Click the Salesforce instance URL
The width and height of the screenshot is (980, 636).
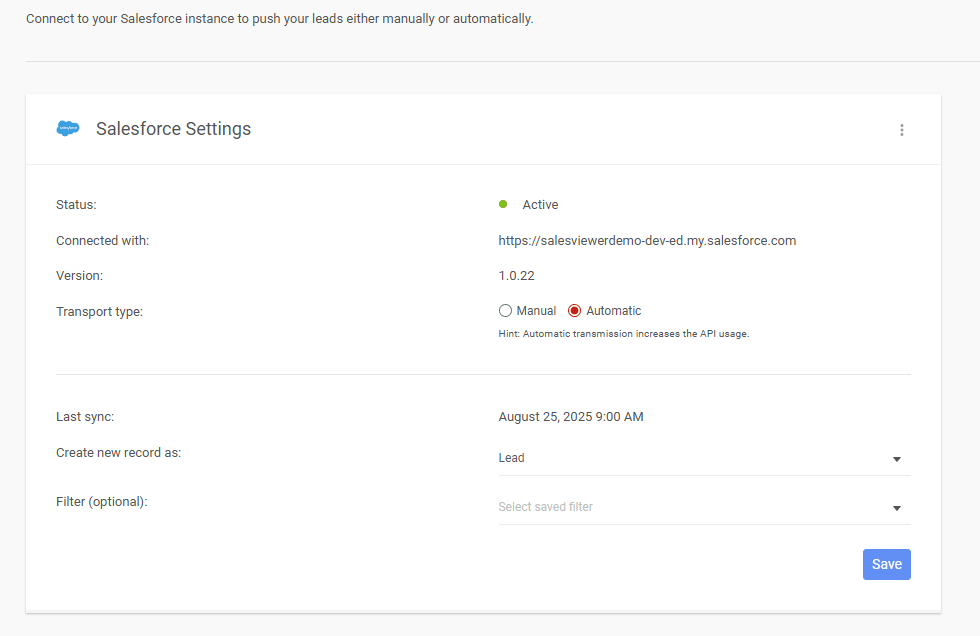pos(647,241)
